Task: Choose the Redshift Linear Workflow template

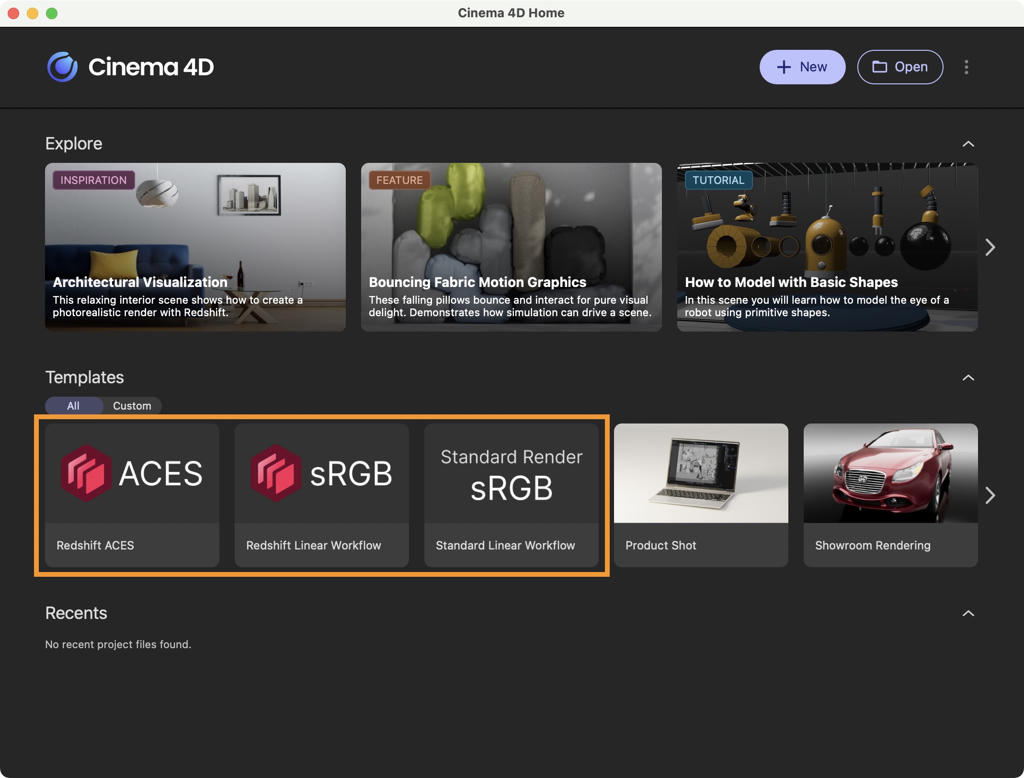Action: coord(322,495)
